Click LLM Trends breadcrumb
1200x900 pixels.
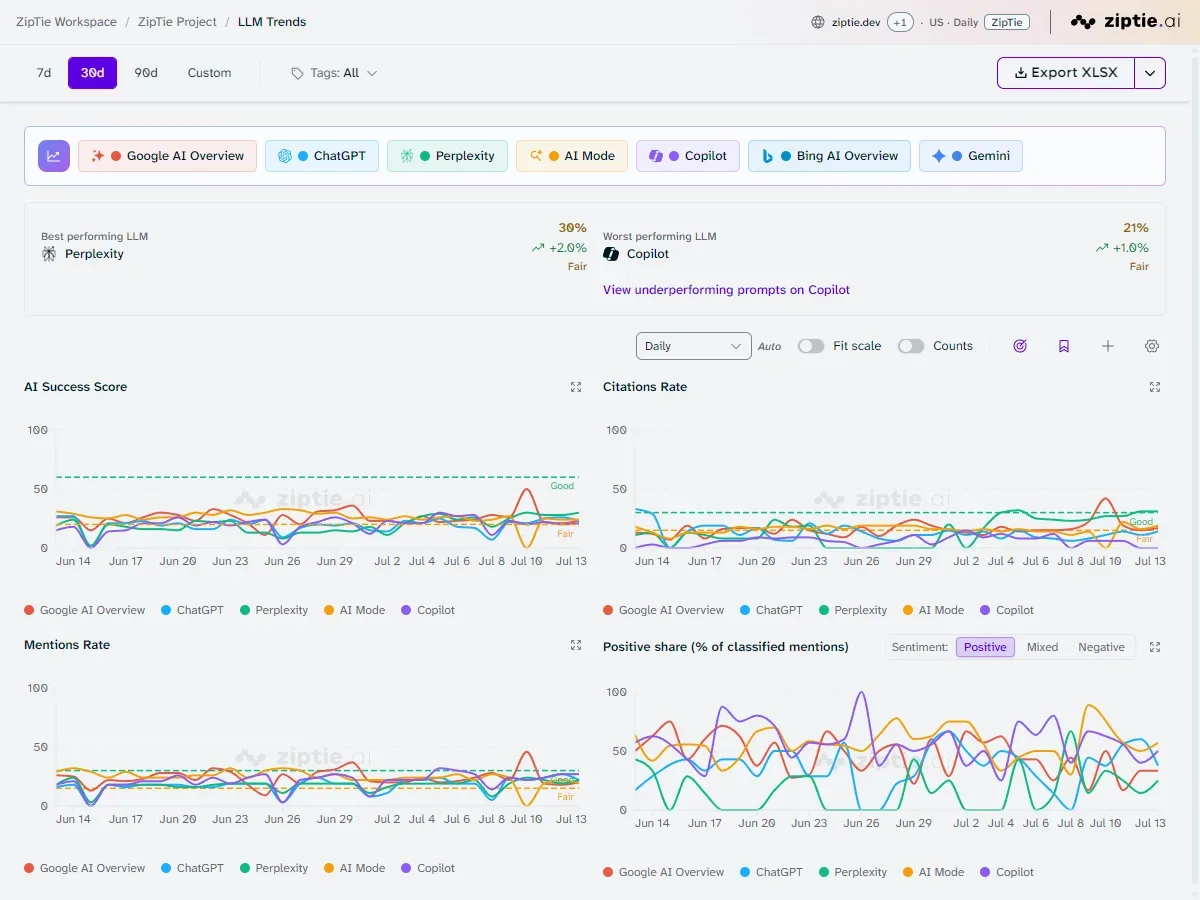pos(272,22)
